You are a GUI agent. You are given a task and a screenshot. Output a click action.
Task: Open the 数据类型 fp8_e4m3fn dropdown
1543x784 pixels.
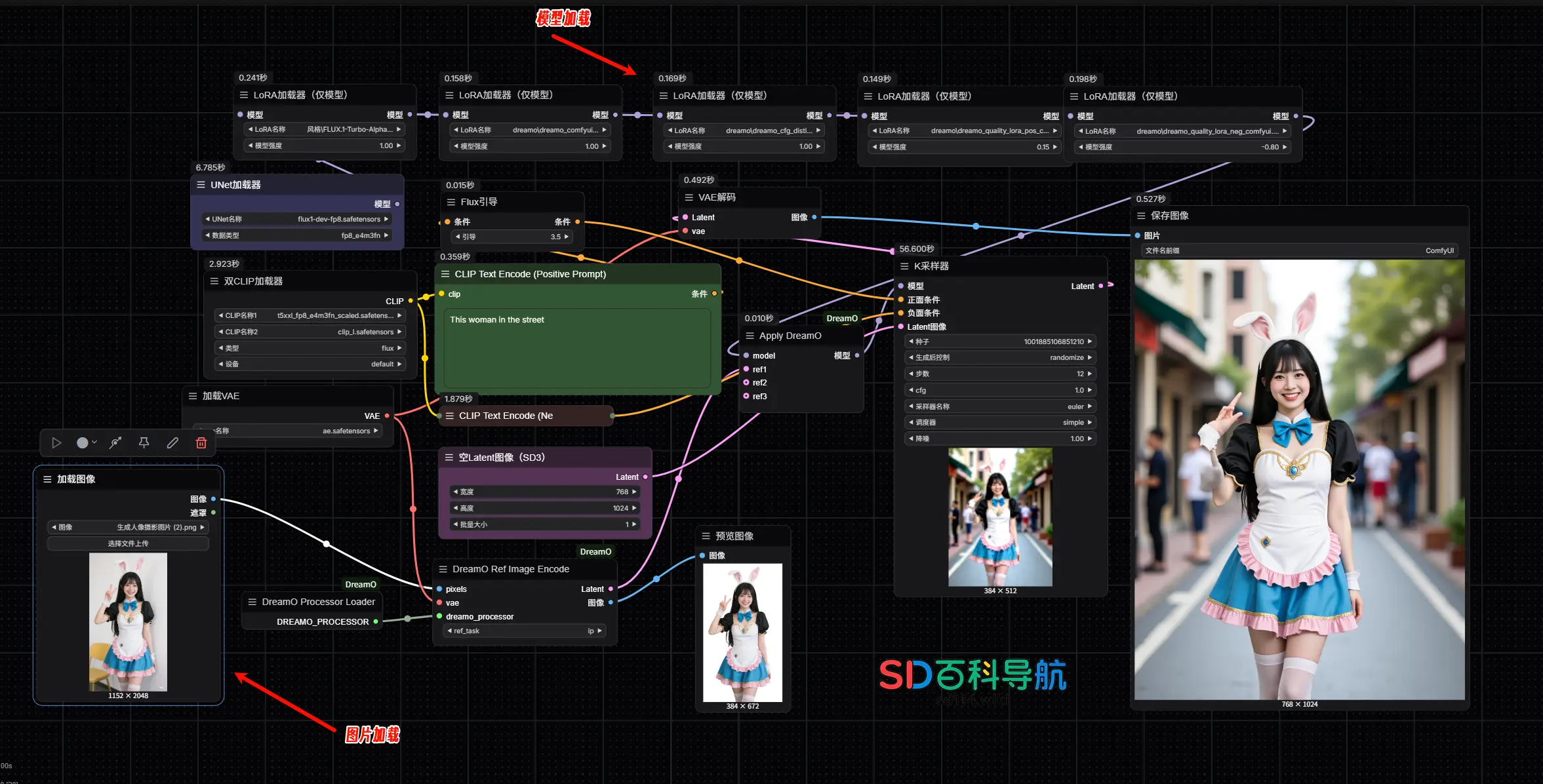pos(297,235)
